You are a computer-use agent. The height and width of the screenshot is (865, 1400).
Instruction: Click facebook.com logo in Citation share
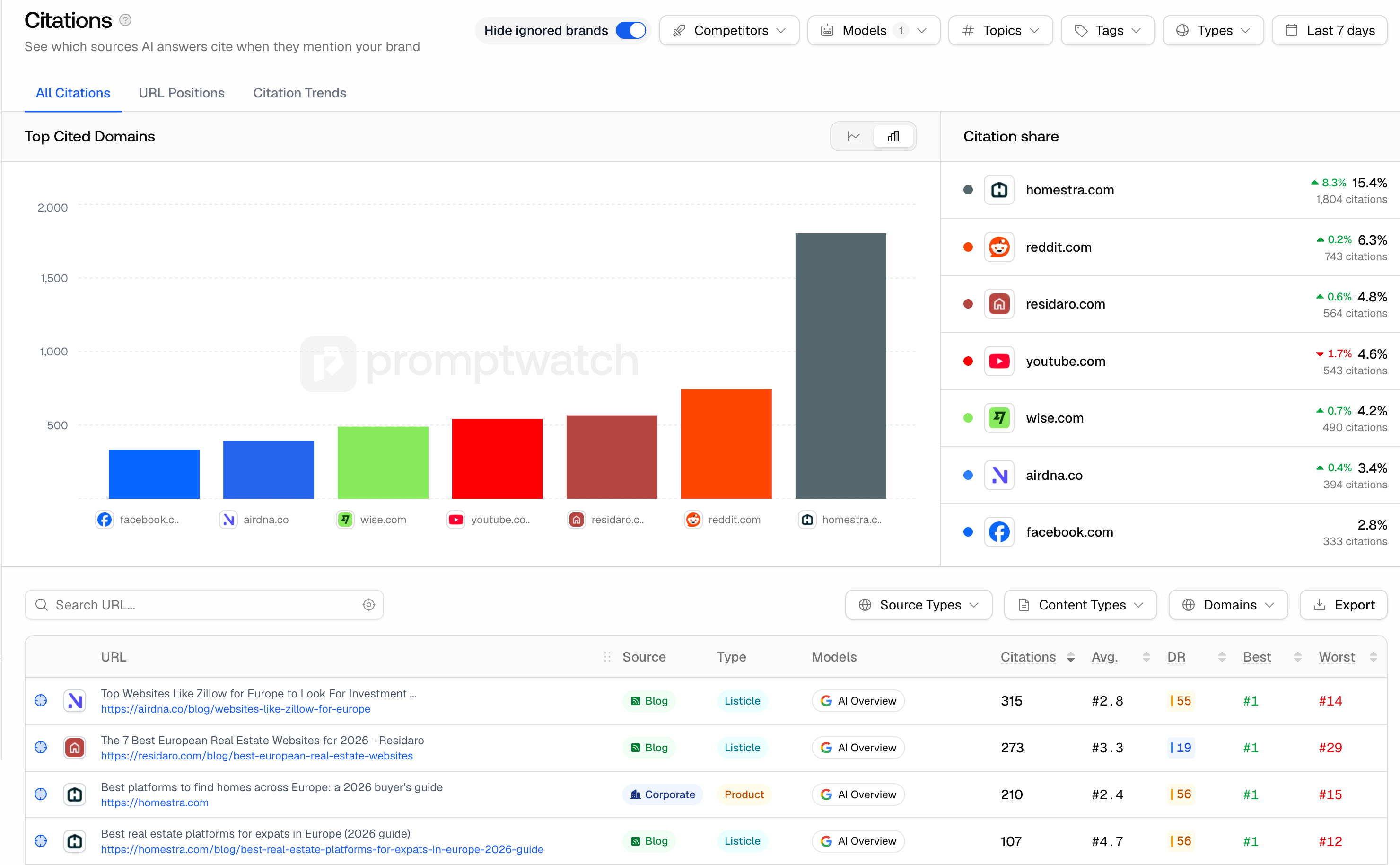(999, 531)
